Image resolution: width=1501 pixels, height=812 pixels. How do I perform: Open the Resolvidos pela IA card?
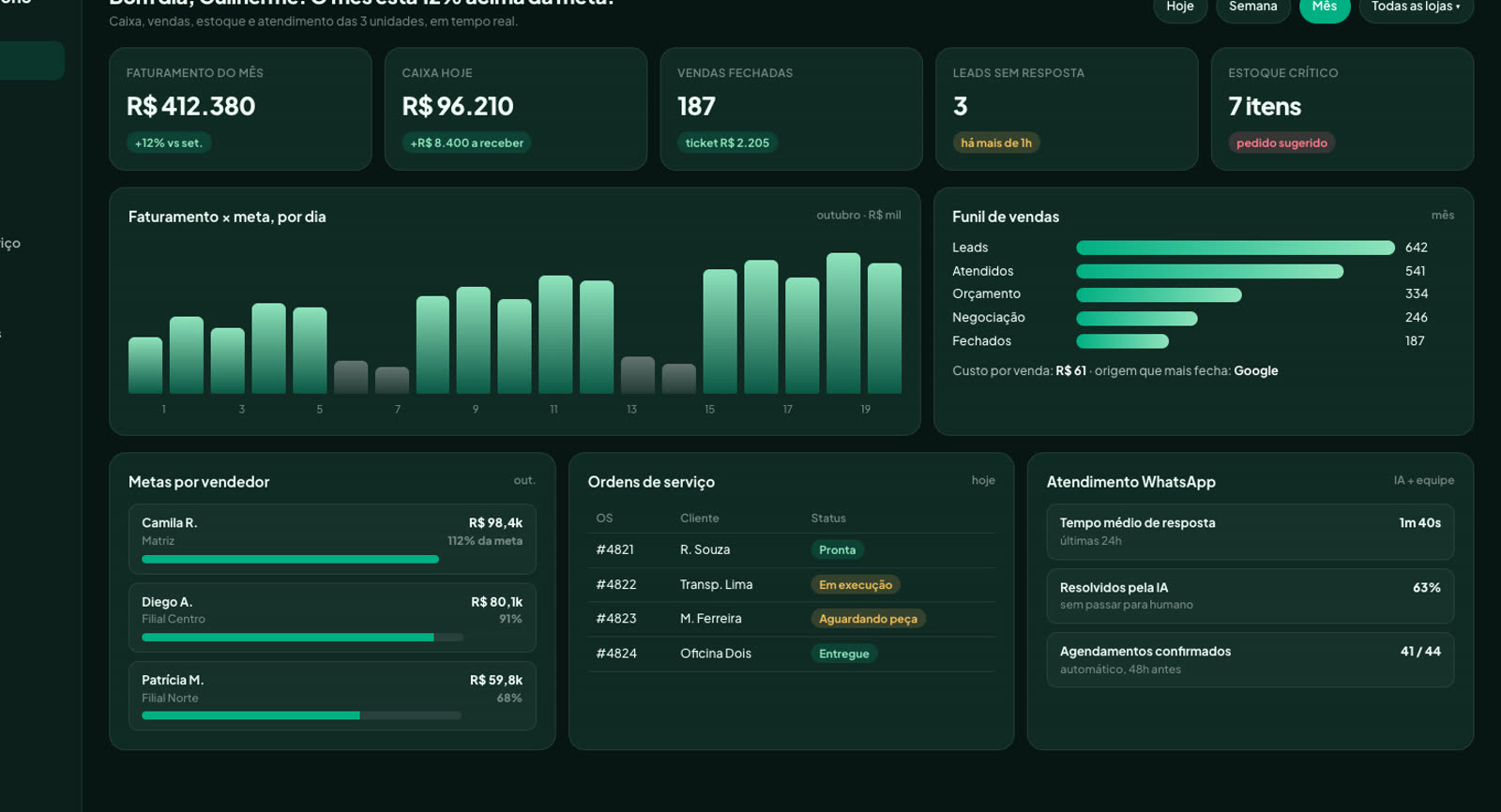(x=1251, y=596)
